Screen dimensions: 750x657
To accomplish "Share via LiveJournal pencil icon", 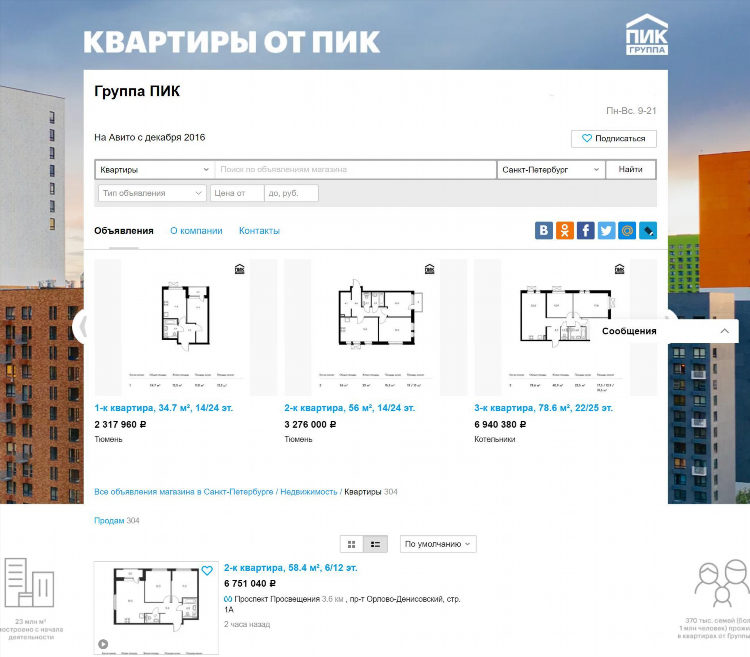I will [x=648, y=230].
